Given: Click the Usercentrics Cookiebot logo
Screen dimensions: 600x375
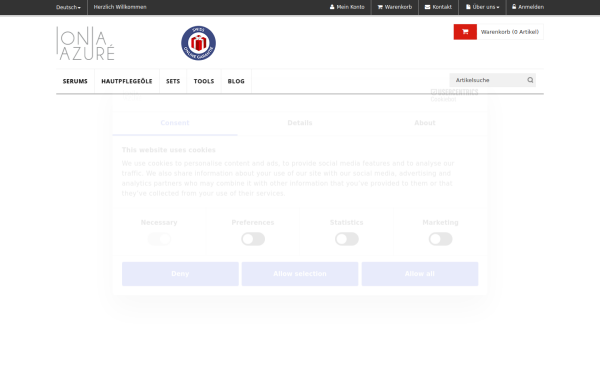Looking at the screenshot, I should pyautogui.click(x=454, y=95).
